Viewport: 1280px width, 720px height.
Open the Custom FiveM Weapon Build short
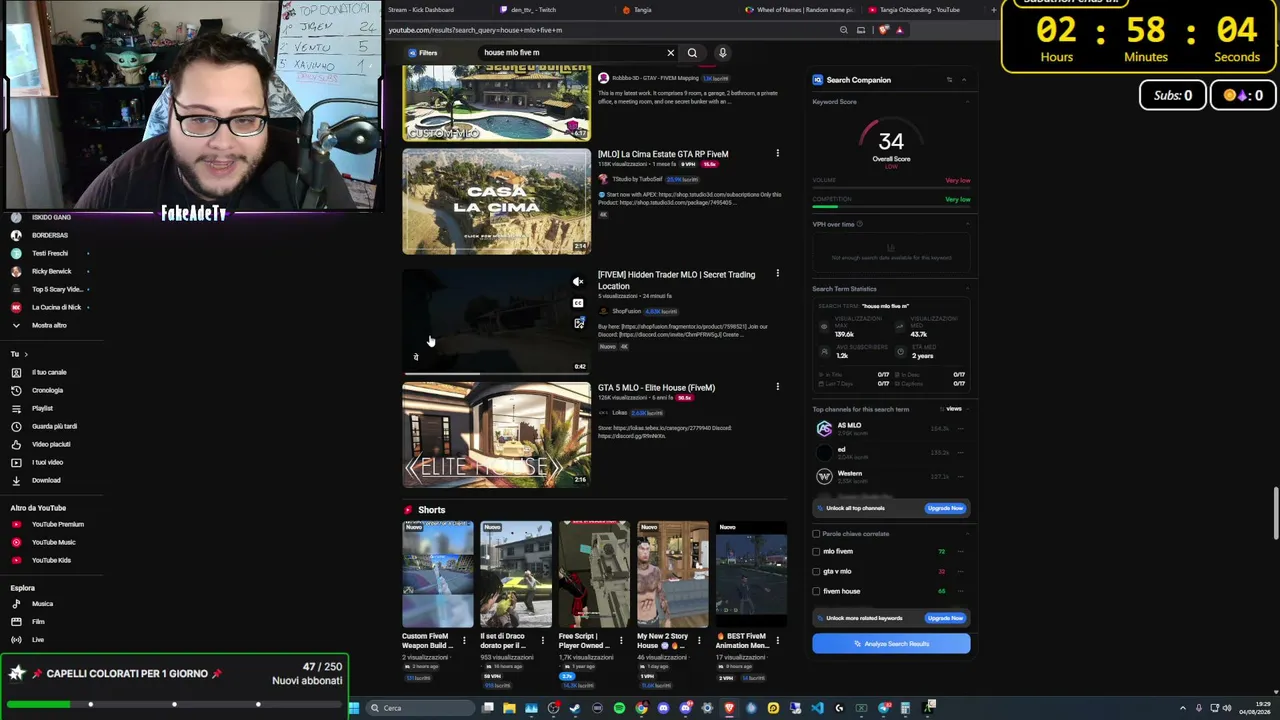pyautogui.click(x=437, y=574)
